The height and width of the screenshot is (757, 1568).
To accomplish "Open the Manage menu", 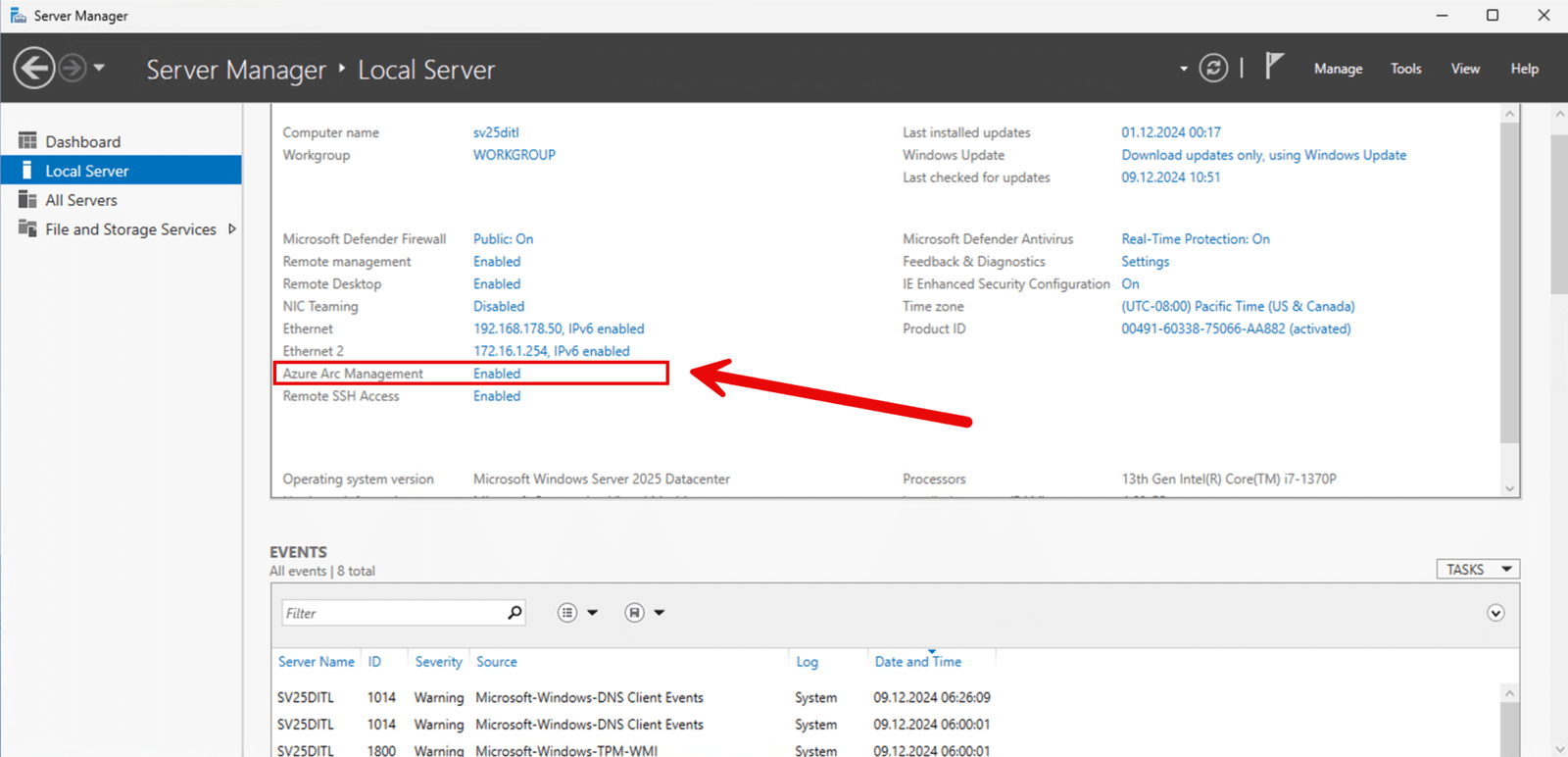I will pyautogui.click(x=1338, y=69).
